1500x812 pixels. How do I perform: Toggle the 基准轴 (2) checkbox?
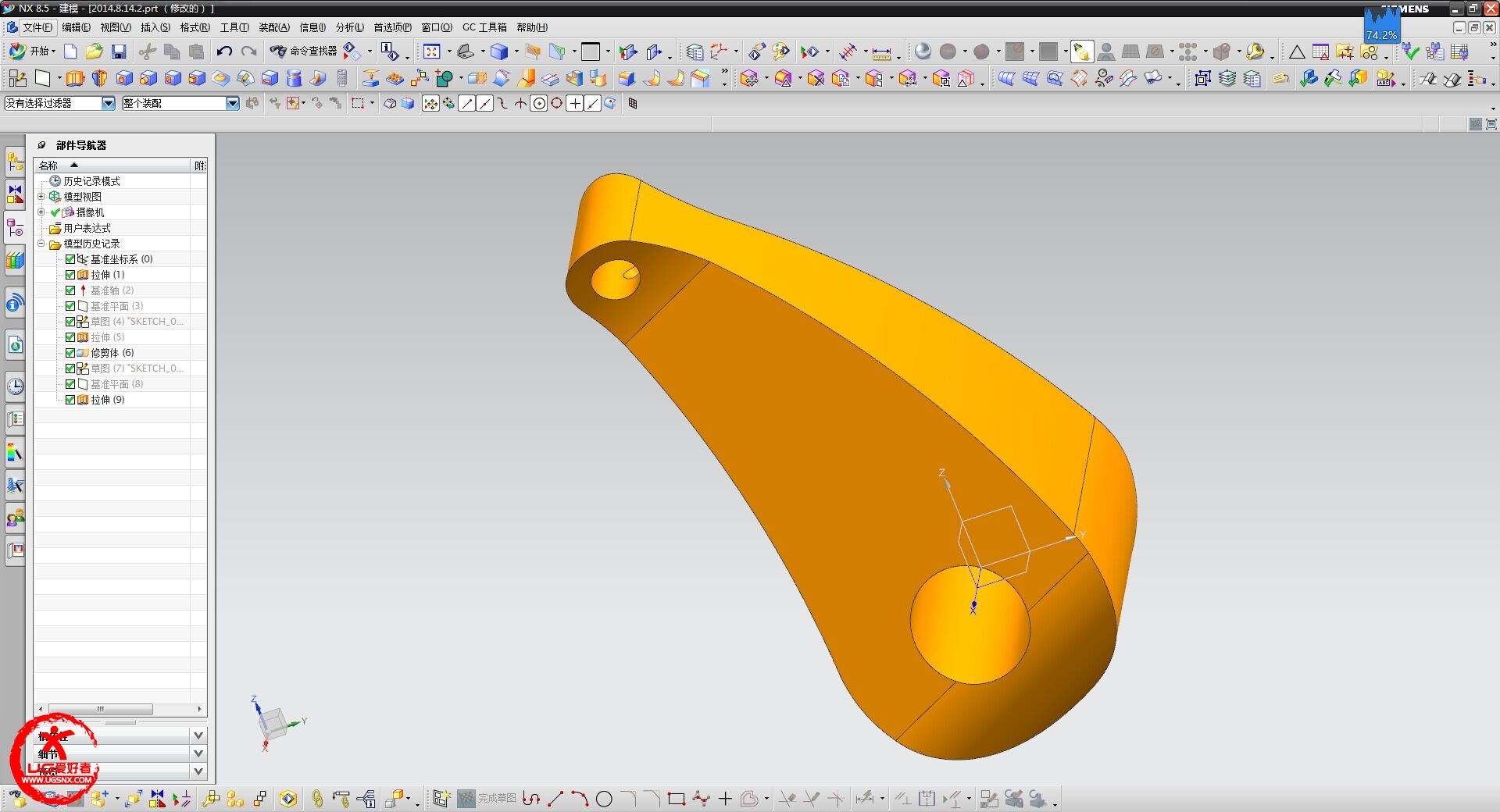(x=70, y=290)
